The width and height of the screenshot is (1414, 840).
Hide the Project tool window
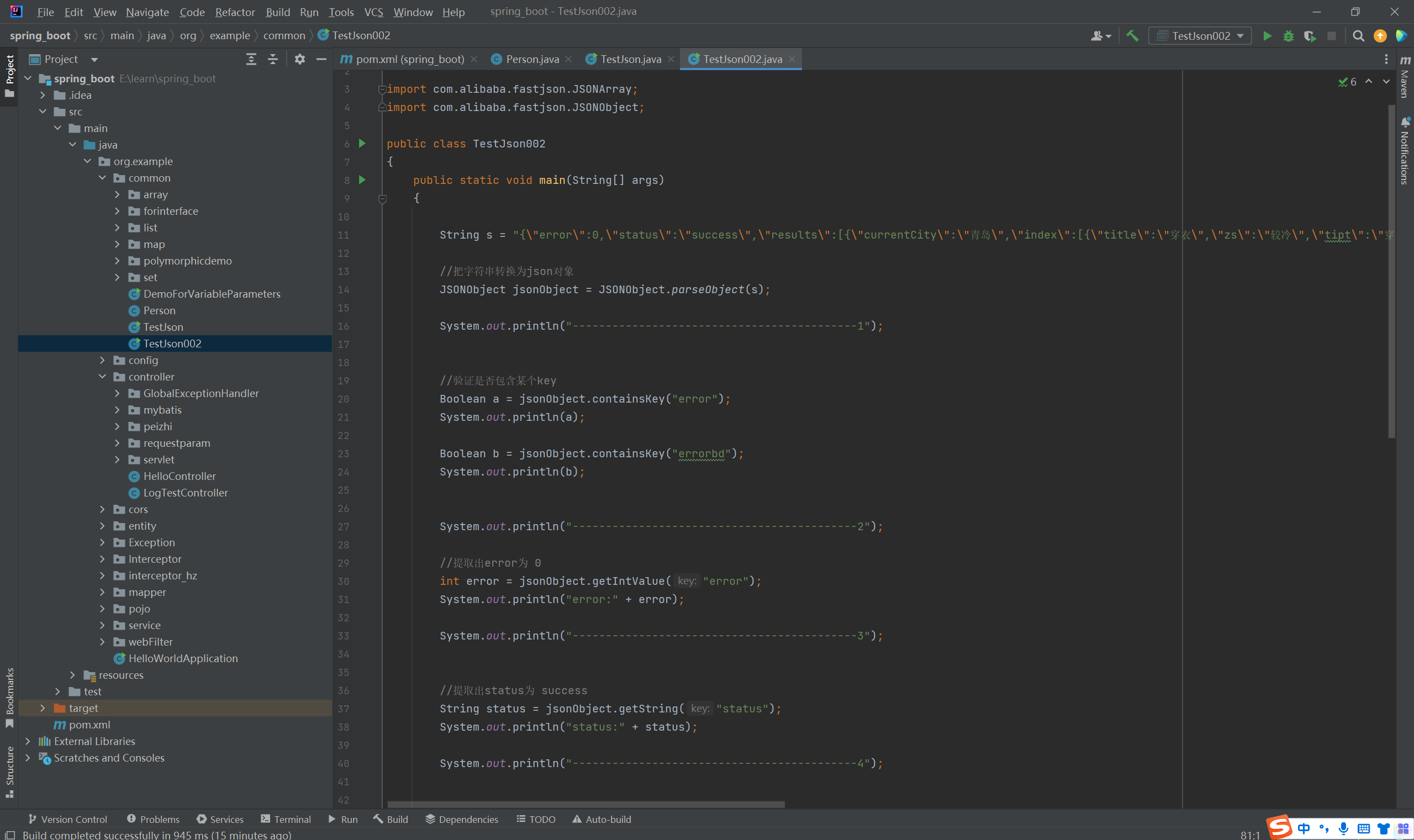[321, 60]
